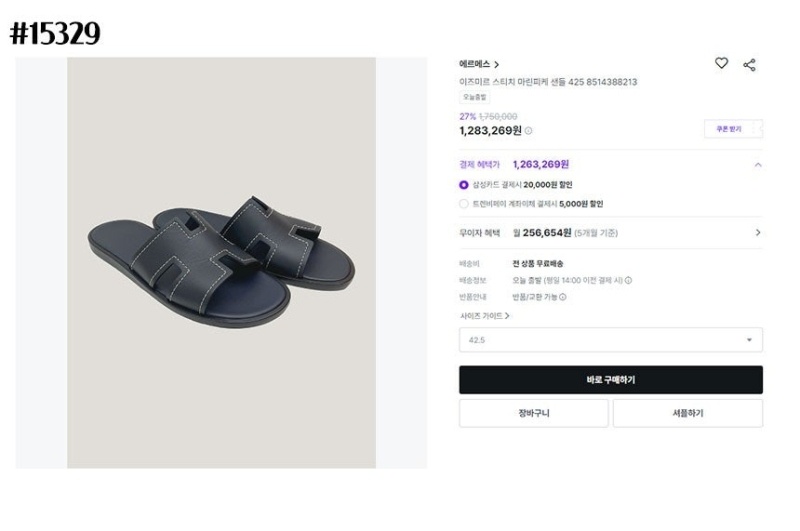
Task: Open the size dropdown showing 42.5
Action: [x=610, y=340]
